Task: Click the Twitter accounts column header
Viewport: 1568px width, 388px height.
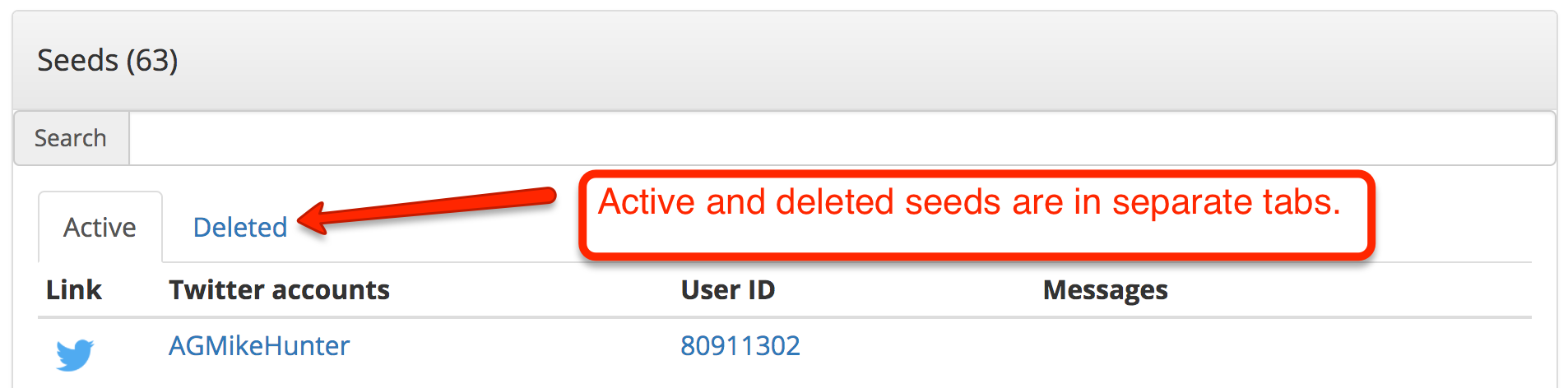Action: pos(280,290)
